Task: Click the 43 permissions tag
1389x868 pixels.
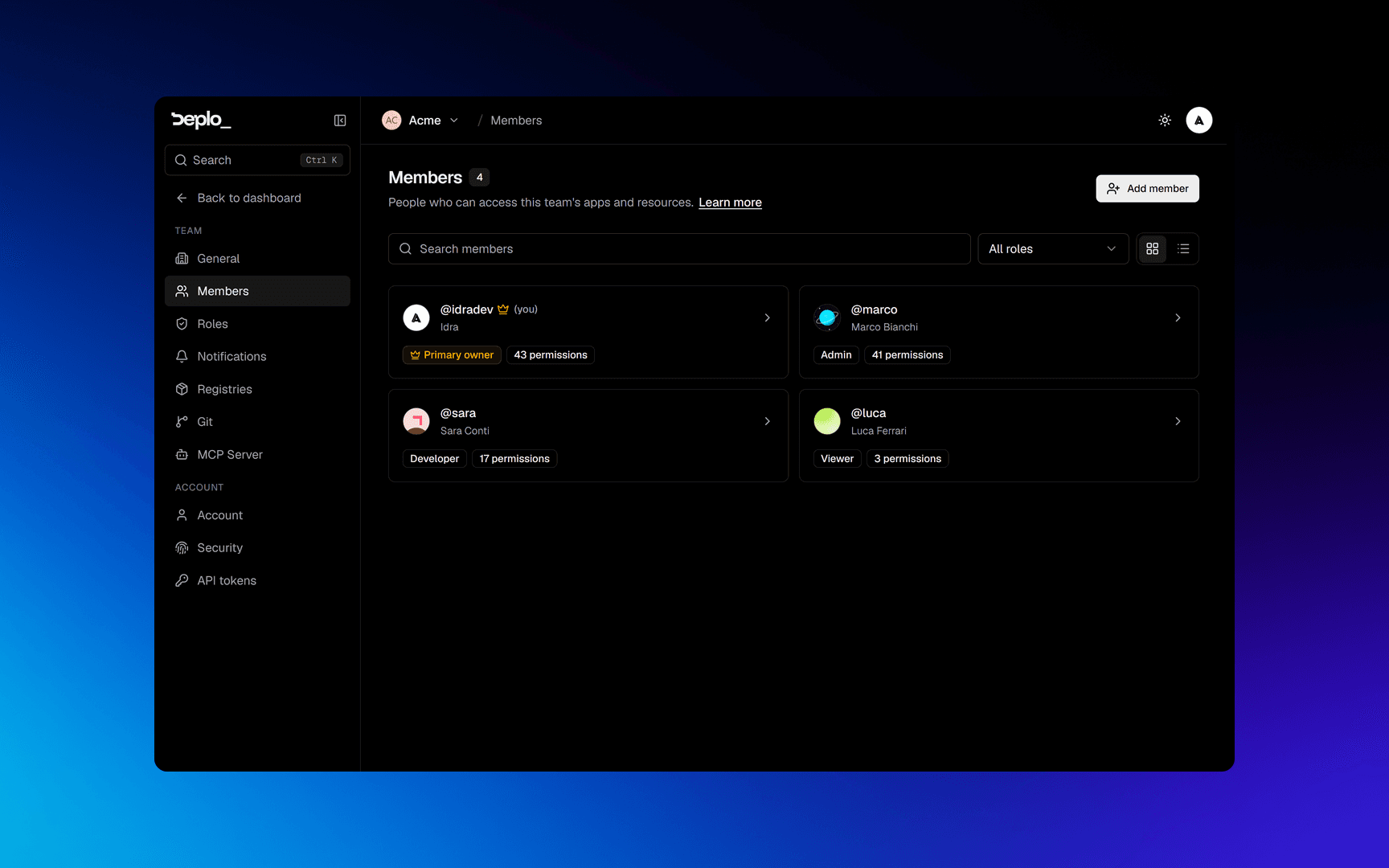Action: click(x=551, y=355)
